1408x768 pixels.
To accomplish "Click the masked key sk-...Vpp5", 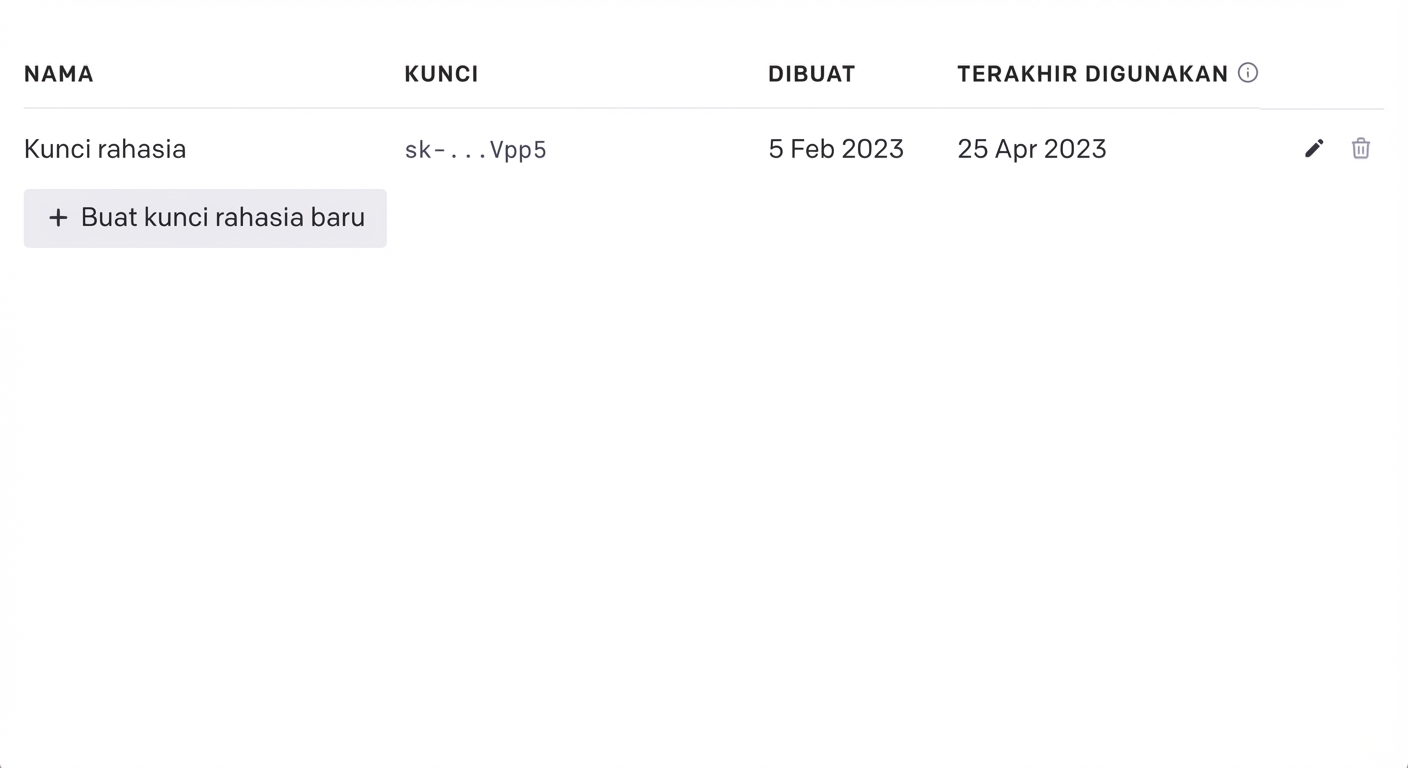I will click(475, 150).
